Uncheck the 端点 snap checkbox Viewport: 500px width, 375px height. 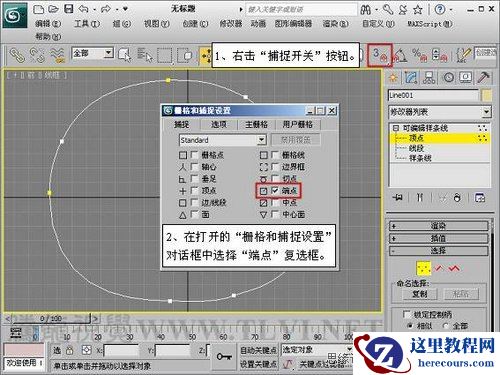point(275,191)
